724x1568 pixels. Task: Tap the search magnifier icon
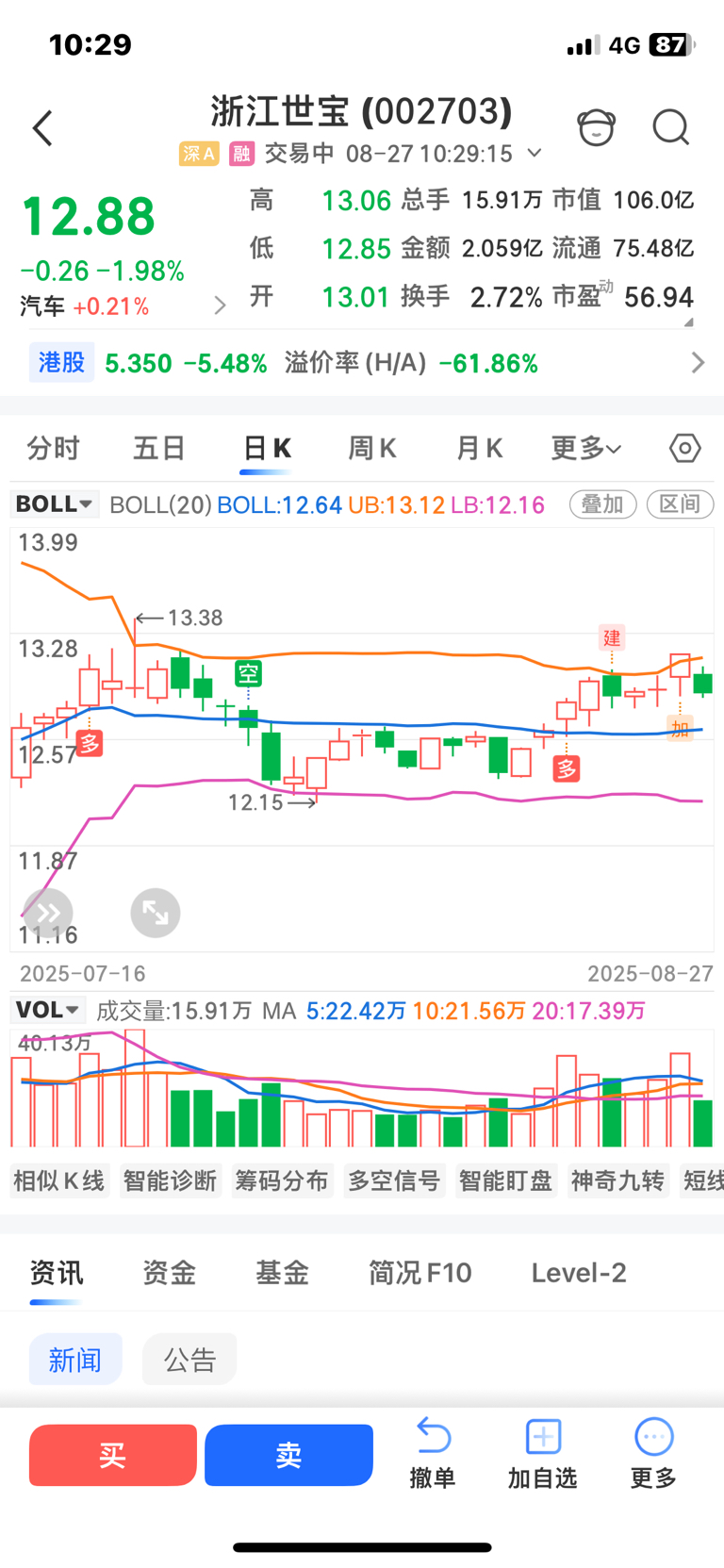click(671, 127)
